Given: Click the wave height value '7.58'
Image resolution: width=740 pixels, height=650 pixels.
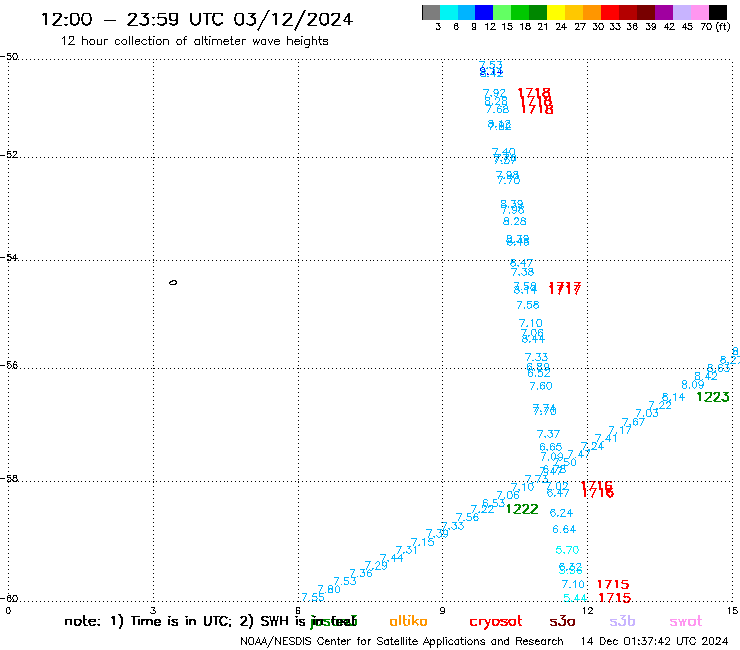Looking at the screenshot, I should tap(528, 305).
